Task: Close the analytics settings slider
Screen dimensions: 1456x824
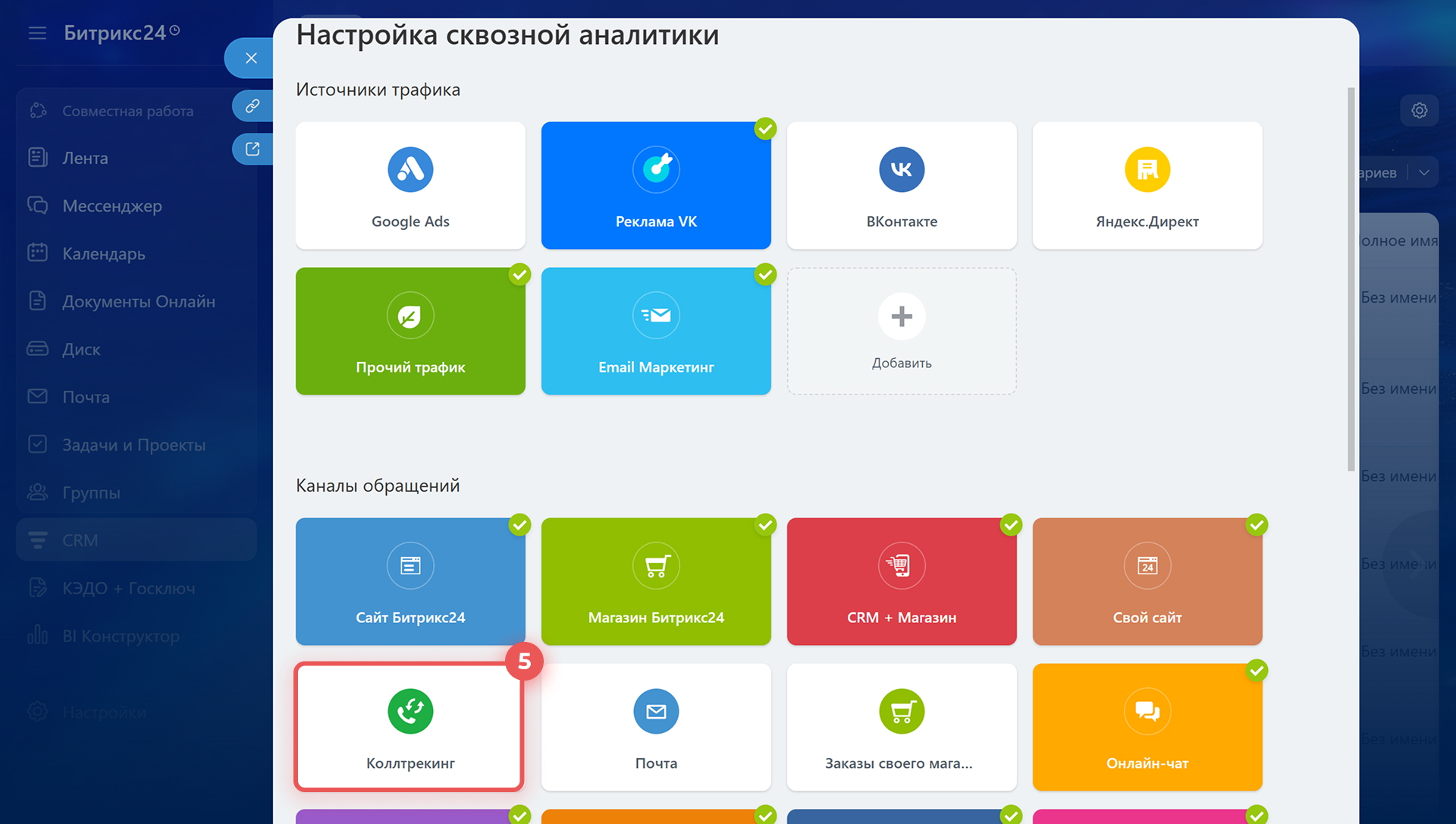Action: coord(251,58)
